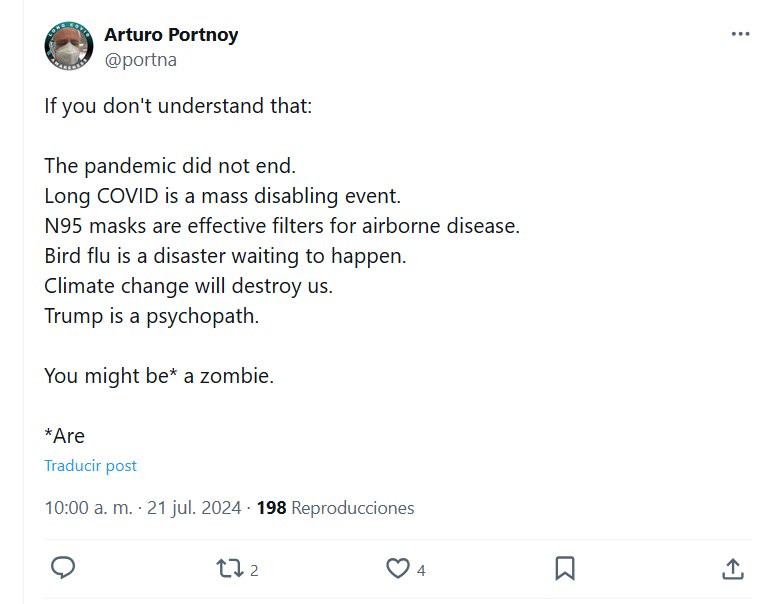
Task: Open the Arturo Portnoy display name link
Action: (171, 35)
